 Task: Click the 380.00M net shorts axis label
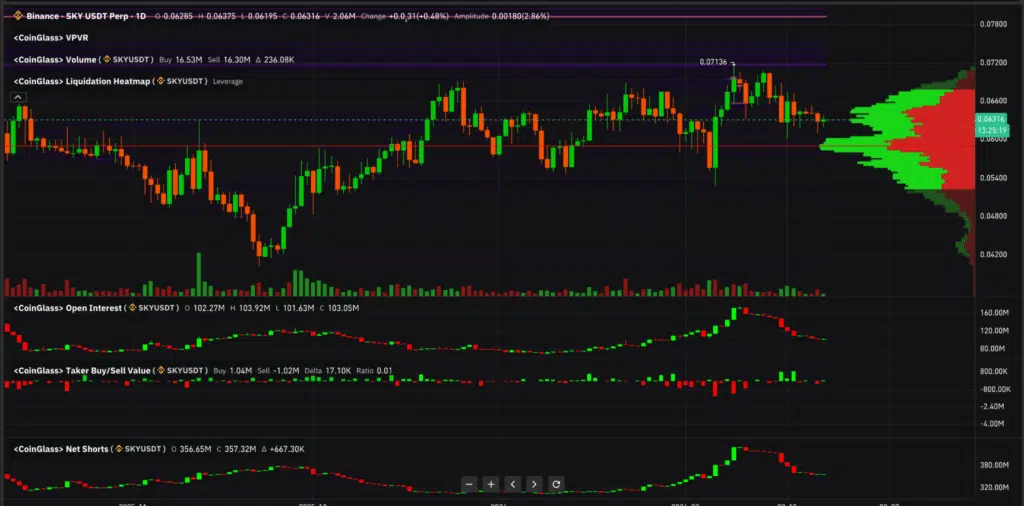click(x=994, y=466)
